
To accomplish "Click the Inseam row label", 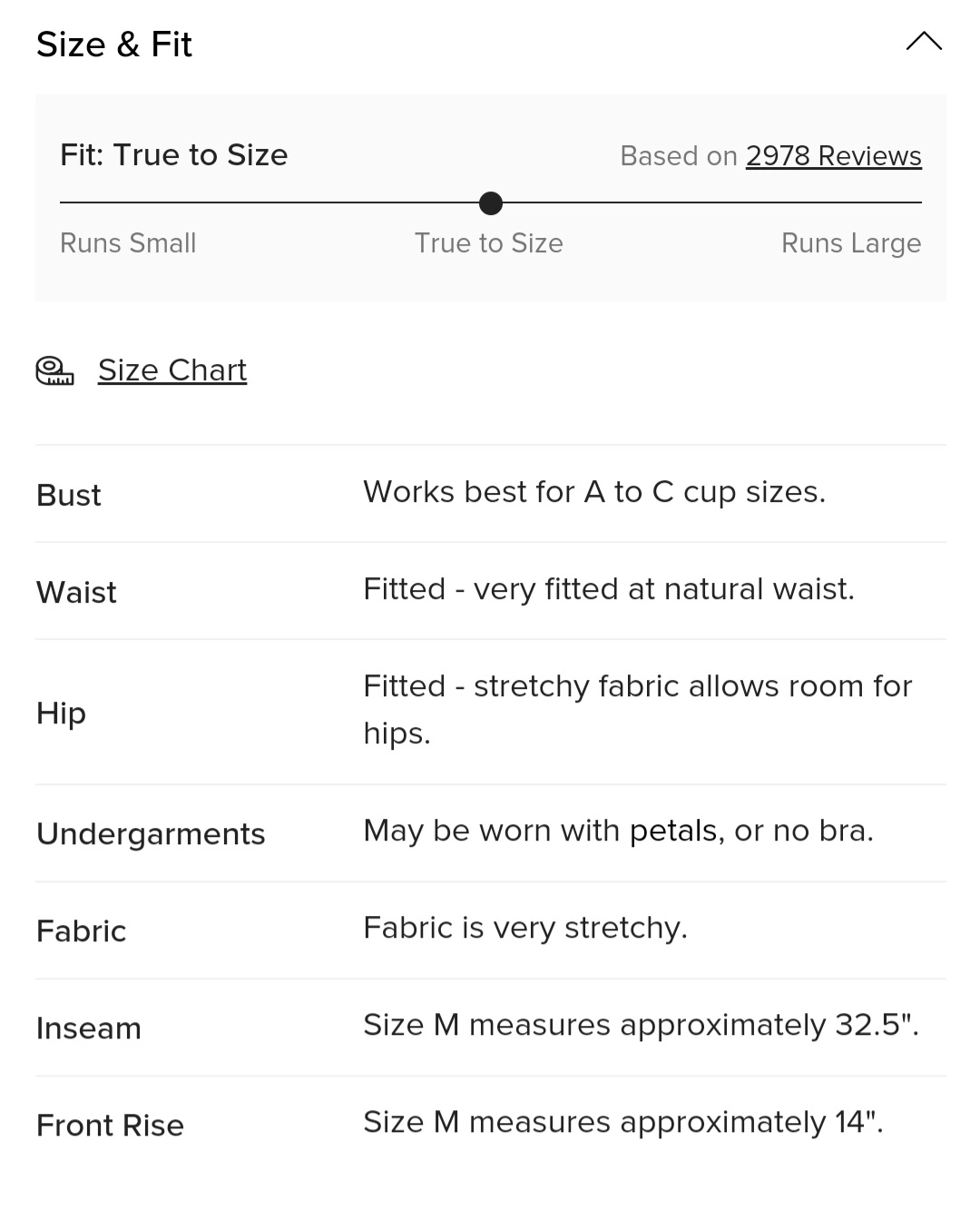I will pyautogui.click(x=89, y=1029).
